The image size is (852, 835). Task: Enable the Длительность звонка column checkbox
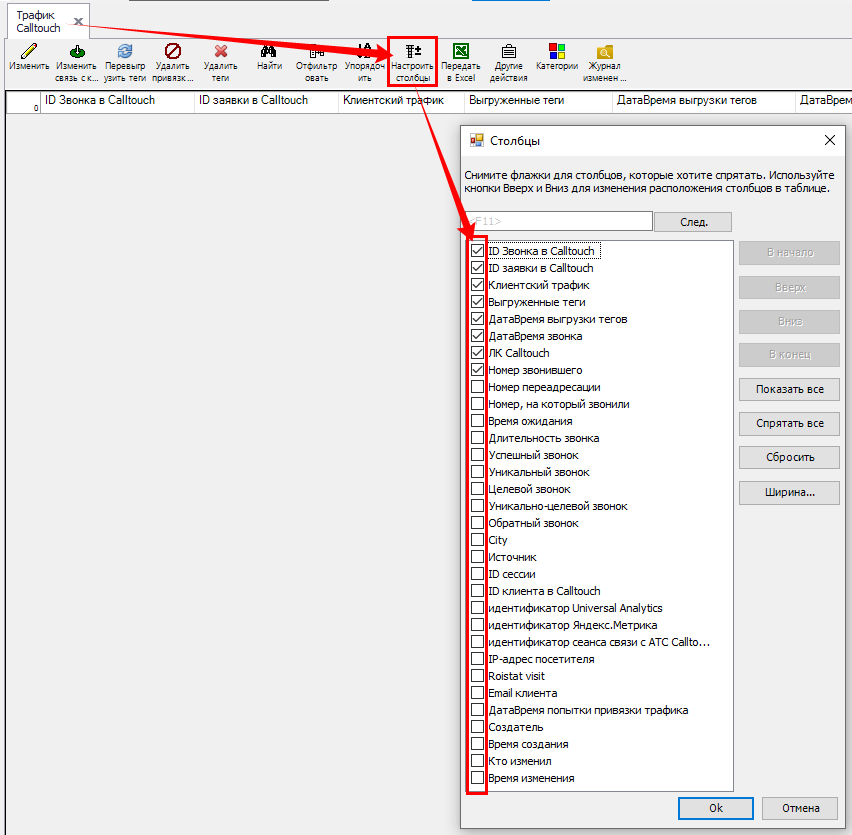[x=477, y=438]
